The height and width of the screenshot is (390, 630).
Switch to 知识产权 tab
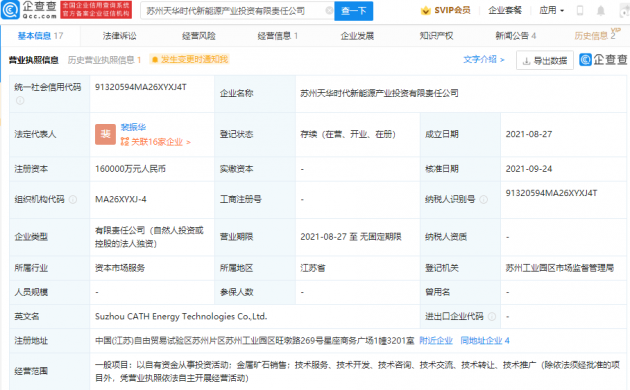click(x=436, y=36)
